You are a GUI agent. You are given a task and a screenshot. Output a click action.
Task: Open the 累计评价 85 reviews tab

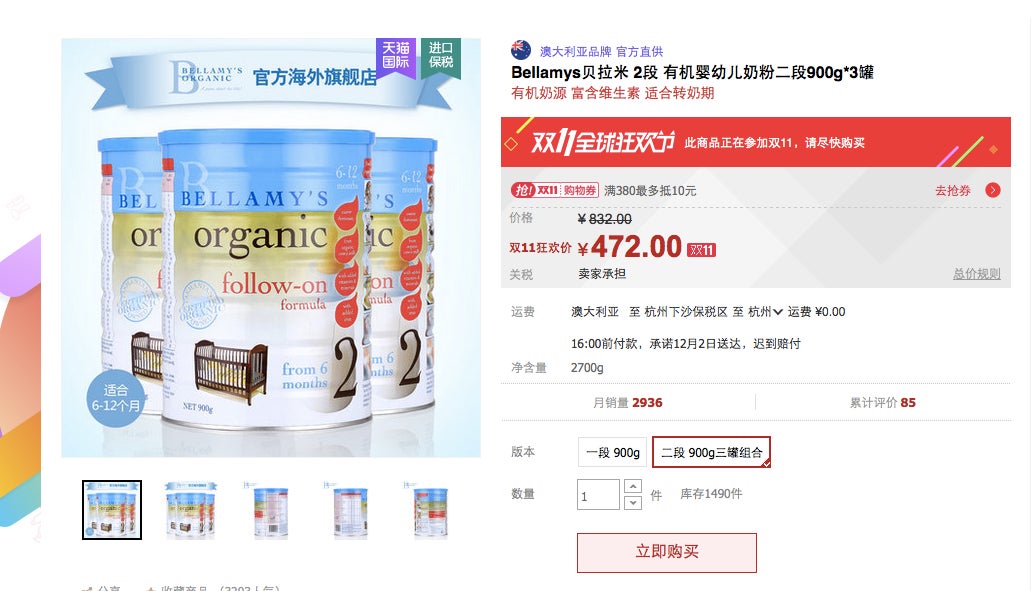(x=883, y=402)
